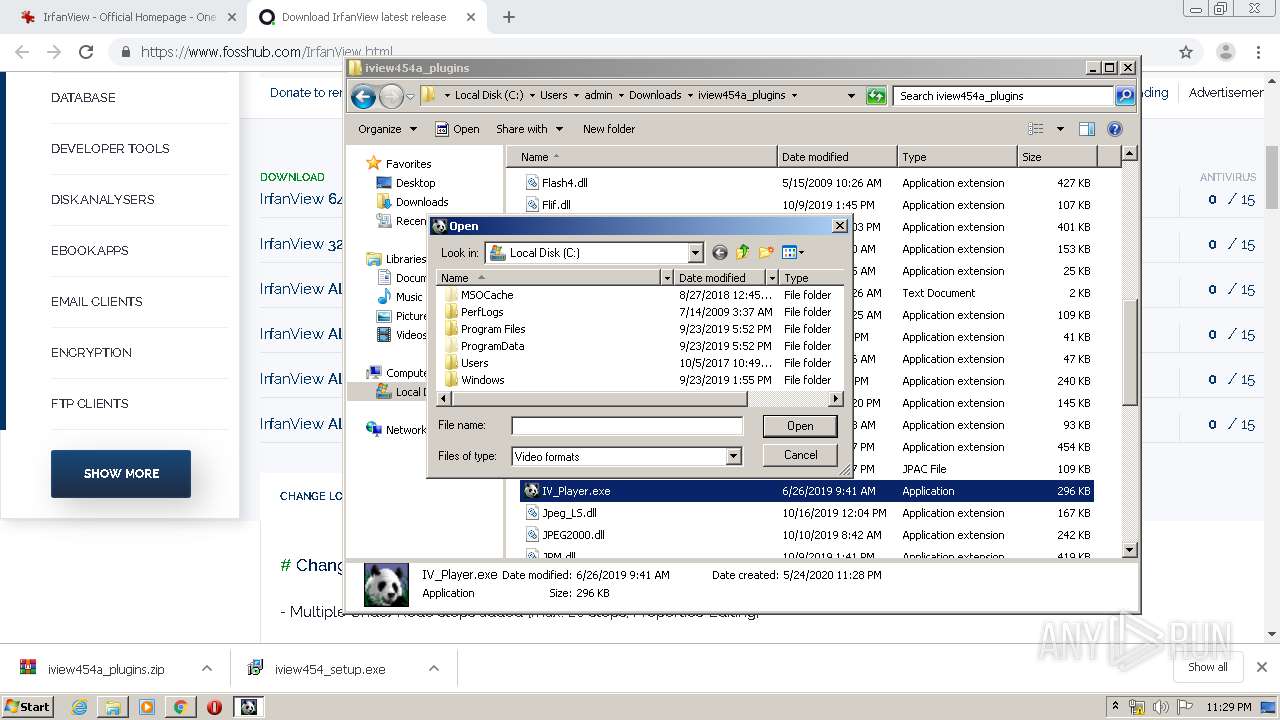The height and width of the screenshot is (720, 1280).
Task: Select Network in Explorer navigation pane
Action: point(397,430)
